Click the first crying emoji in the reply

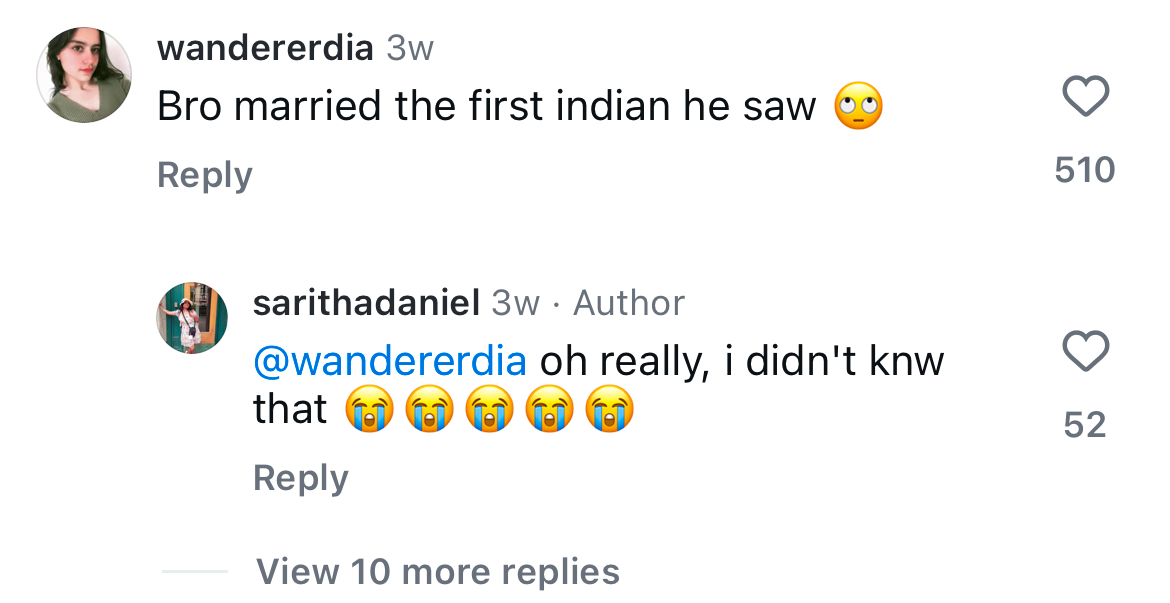click(369, 411)
